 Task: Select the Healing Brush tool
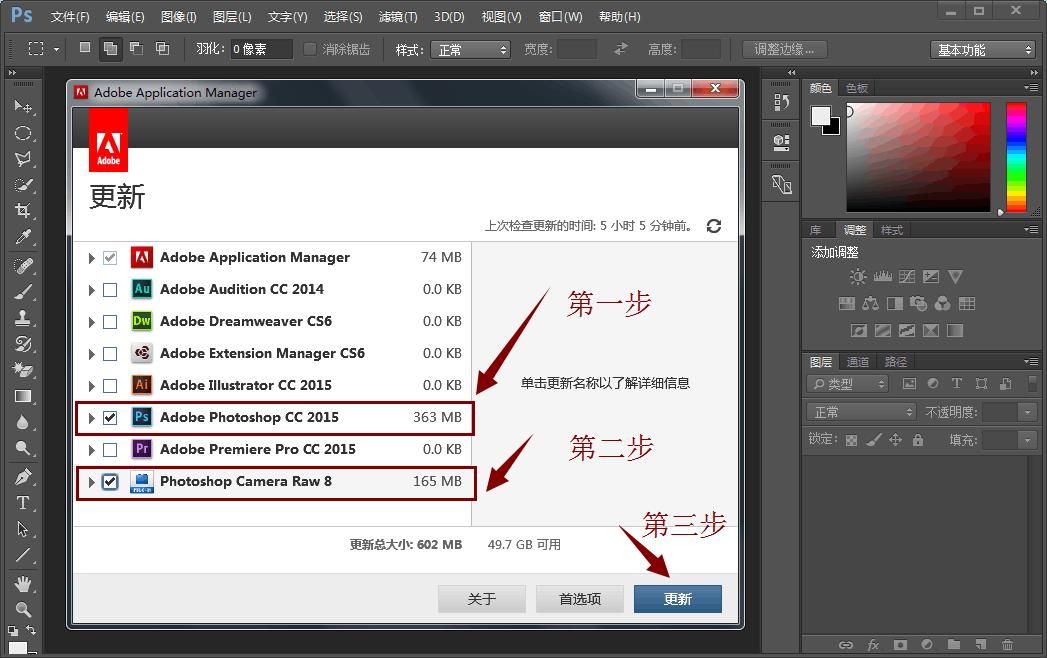23,266
